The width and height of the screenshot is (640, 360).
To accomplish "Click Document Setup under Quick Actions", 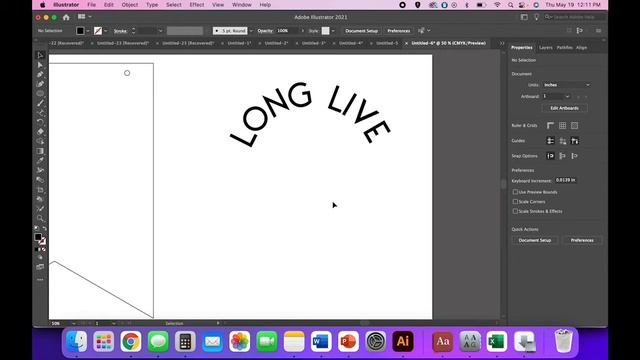I will [535, 240].
